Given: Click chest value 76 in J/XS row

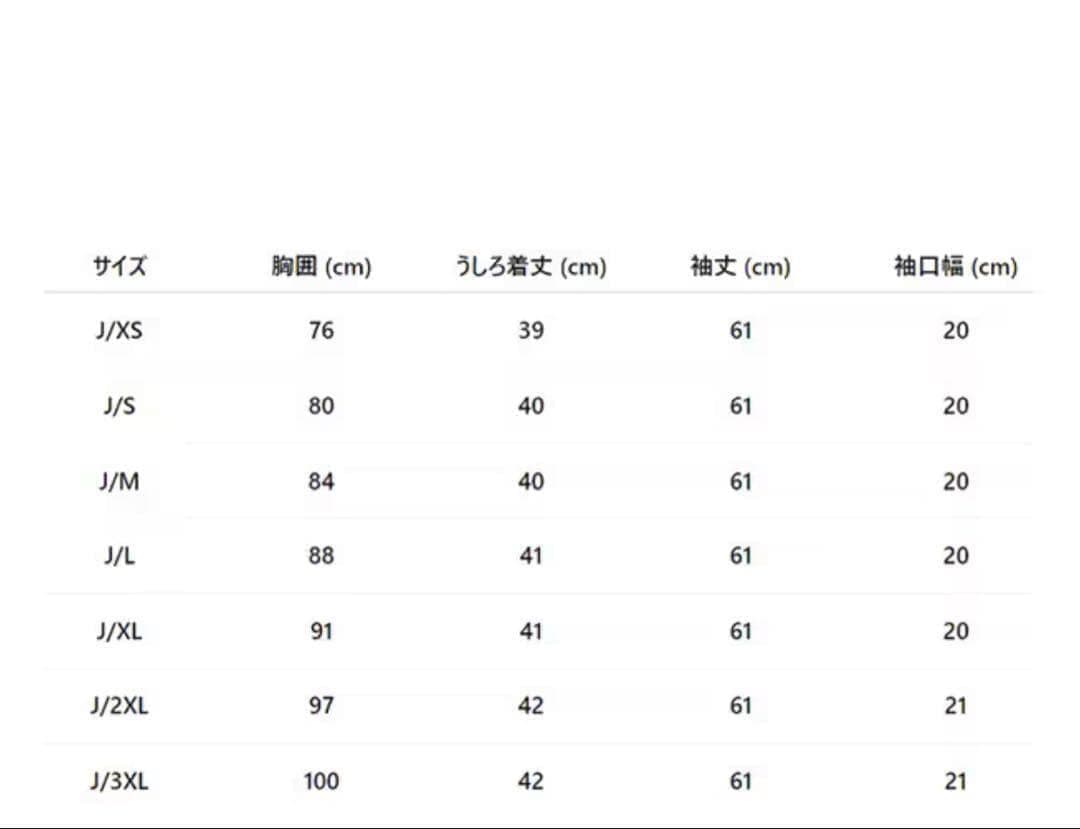Looking at the screenshot, I should click(321, 331).
